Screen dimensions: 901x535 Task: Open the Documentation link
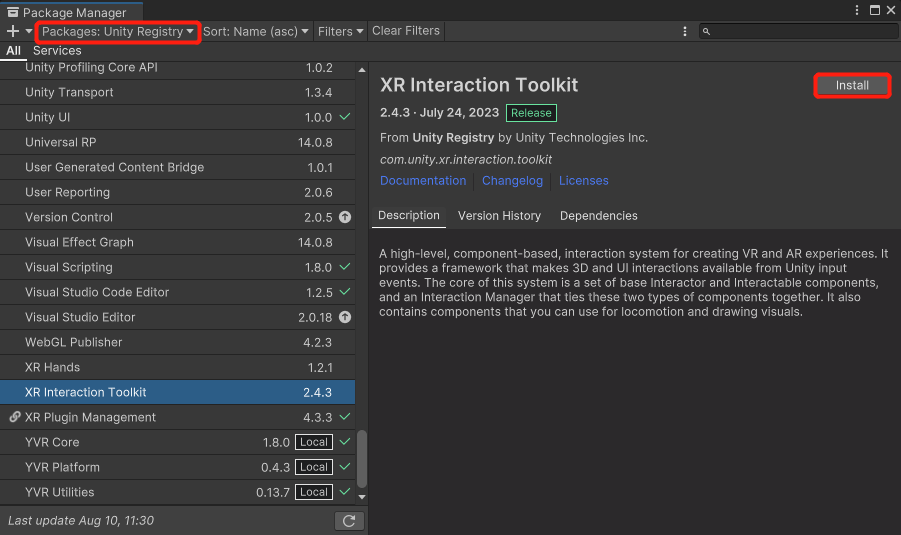tap(423, 180)
